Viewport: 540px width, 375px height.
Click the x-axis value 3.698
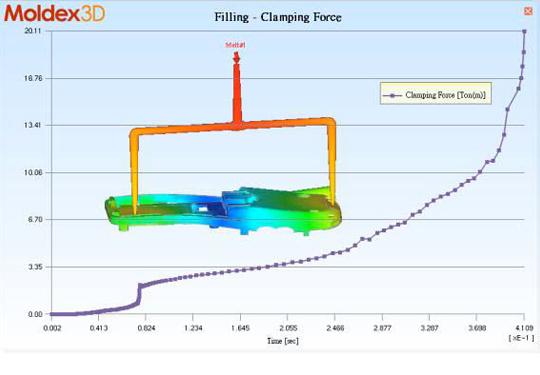click(477, 328)
